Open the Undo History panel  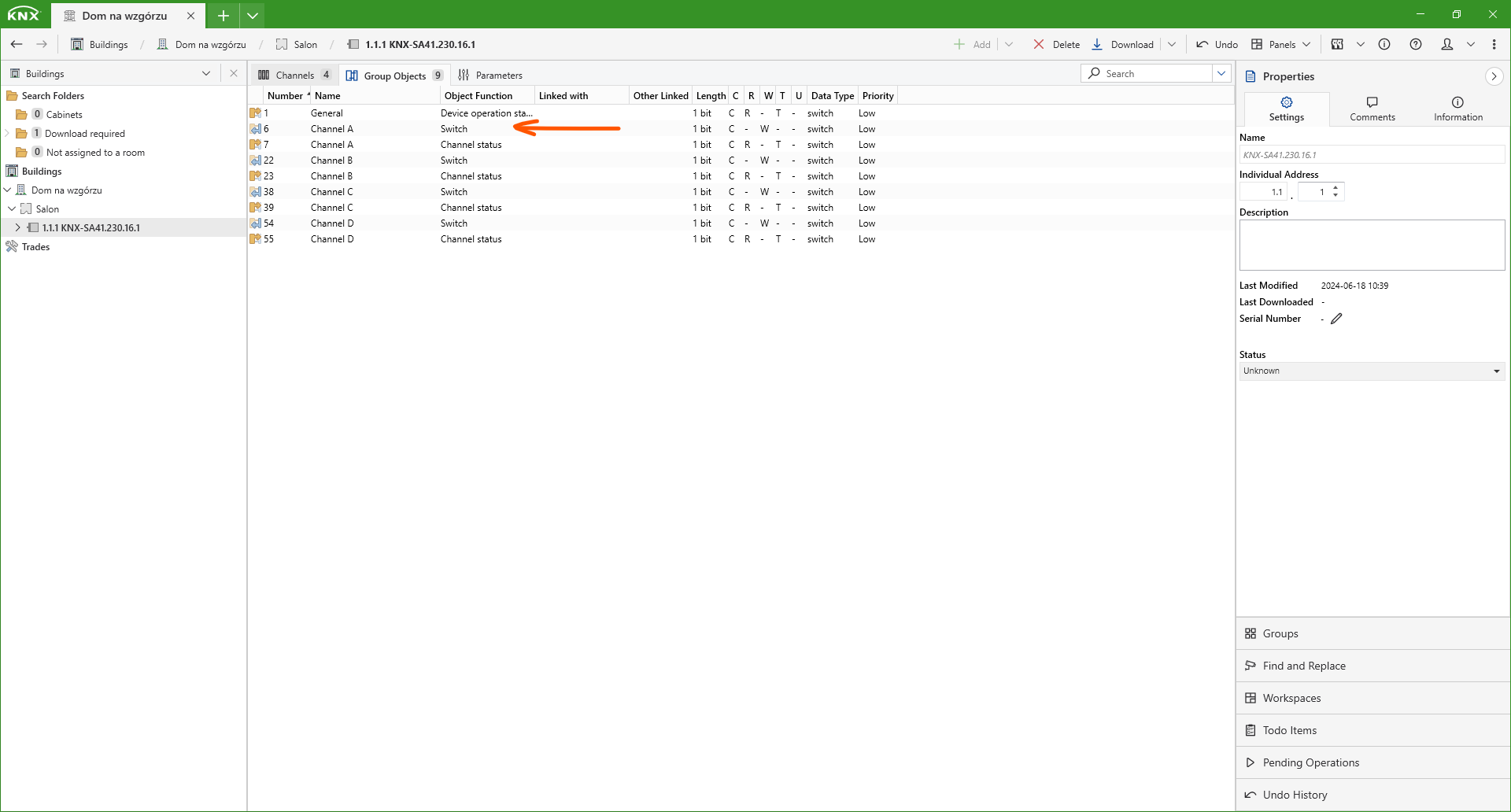pyautogui.click(x=1295, y=795)
